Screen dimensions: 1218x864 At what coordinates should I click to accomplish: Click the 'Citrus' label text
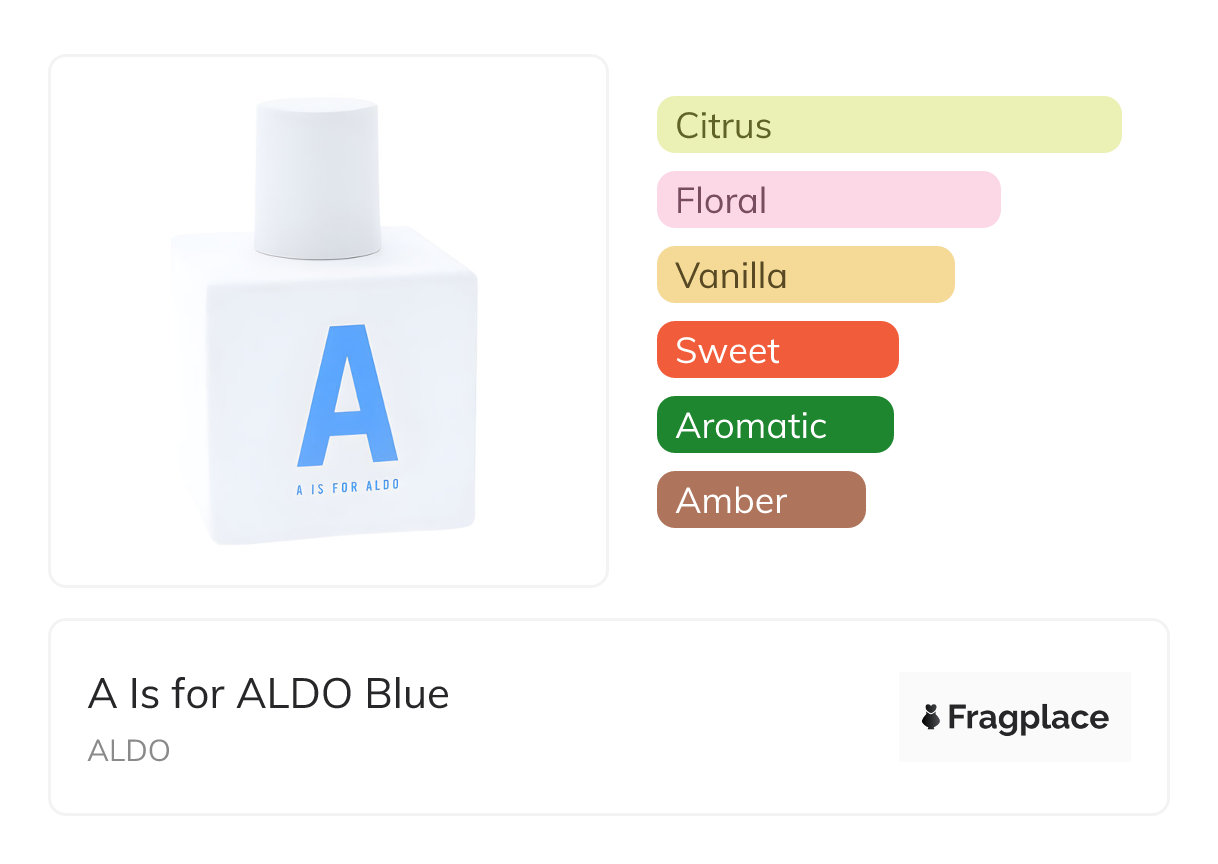723,126
